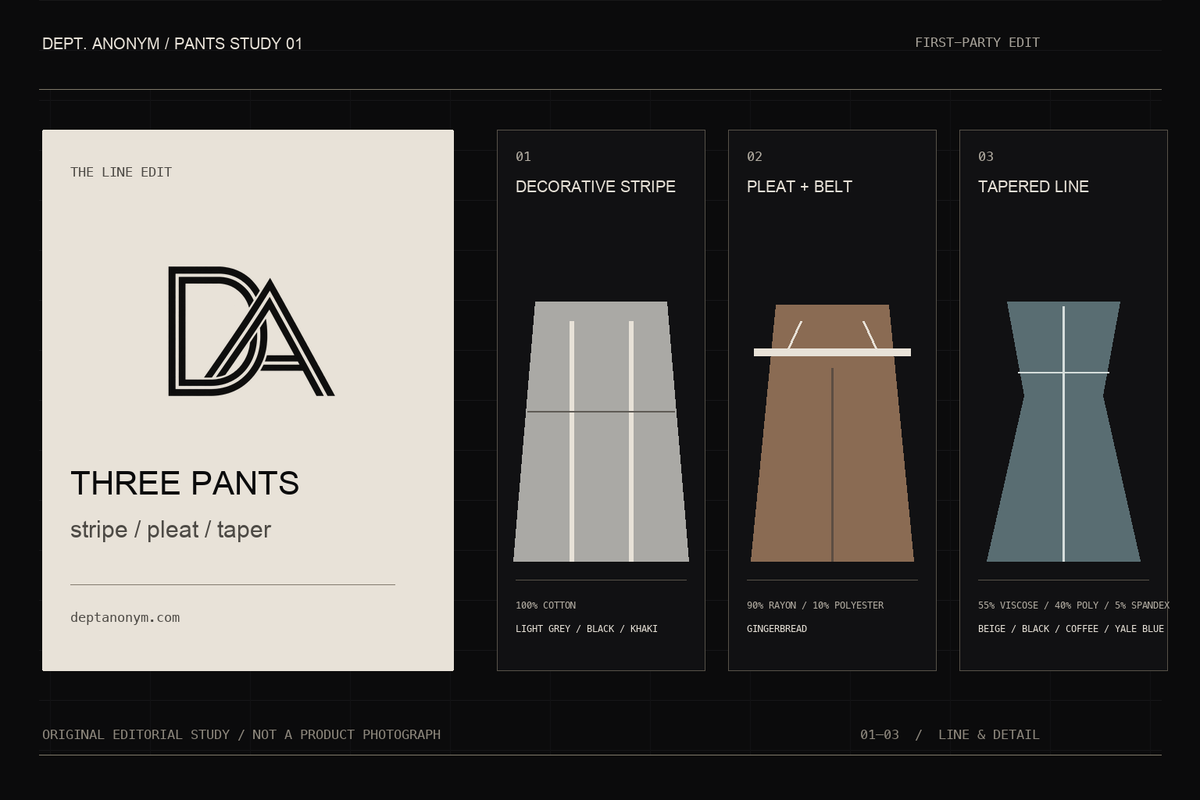Click the "GINGERBREAD" color text
This screenshot has height=800, width=1200.
pos(777,629)
